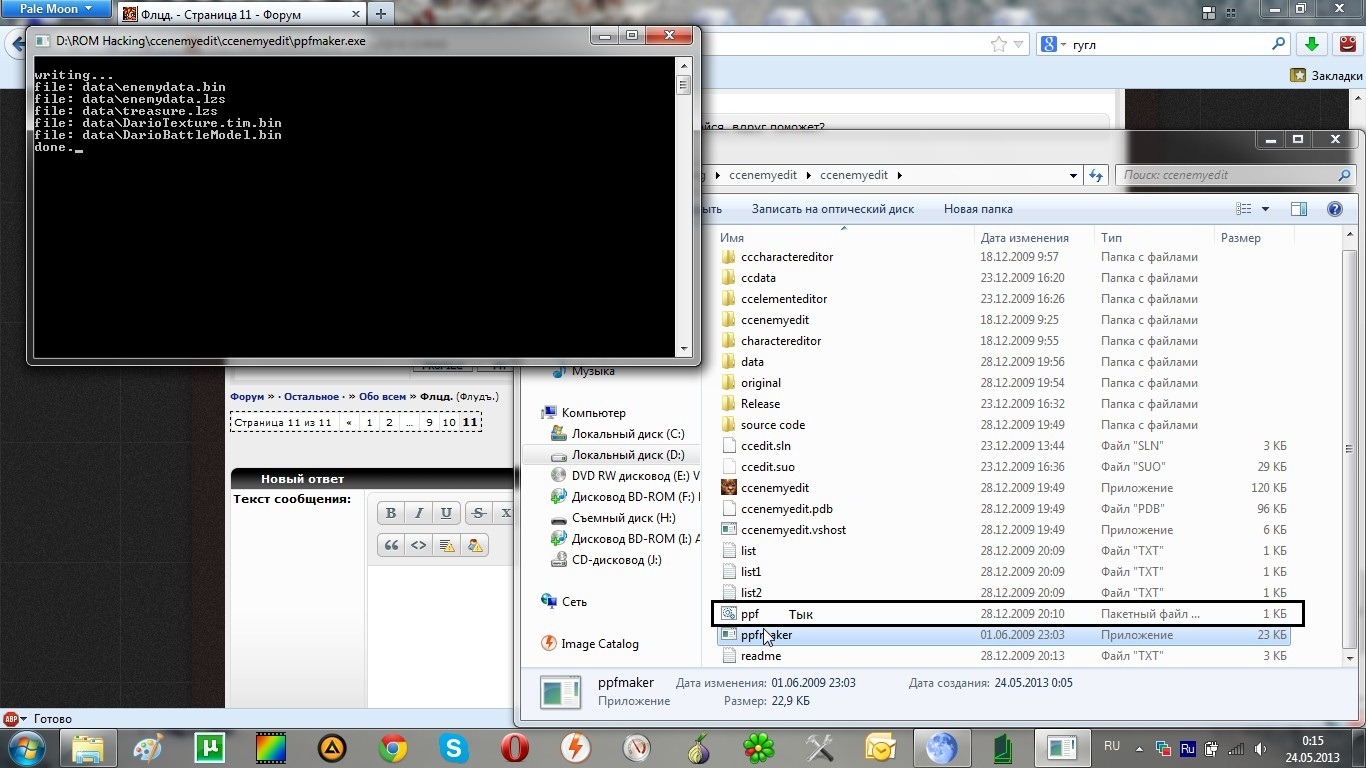Click Новая папка in the Explorer toolbar
This screenshot has width=1366, height=768.
(x=977, y=209)
